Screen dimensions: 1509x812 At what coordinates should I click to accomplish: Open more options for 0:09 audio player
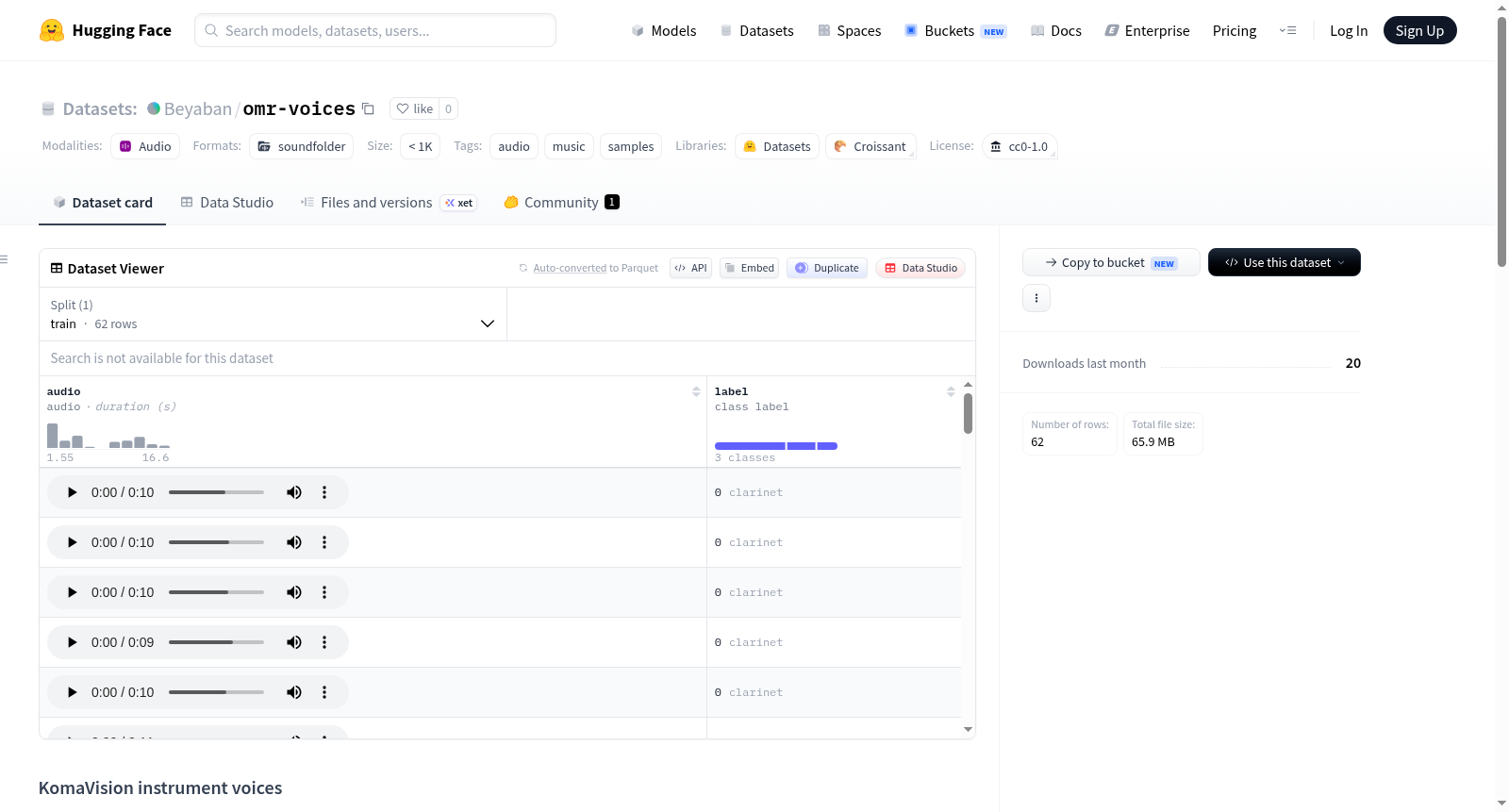(324, 642)
